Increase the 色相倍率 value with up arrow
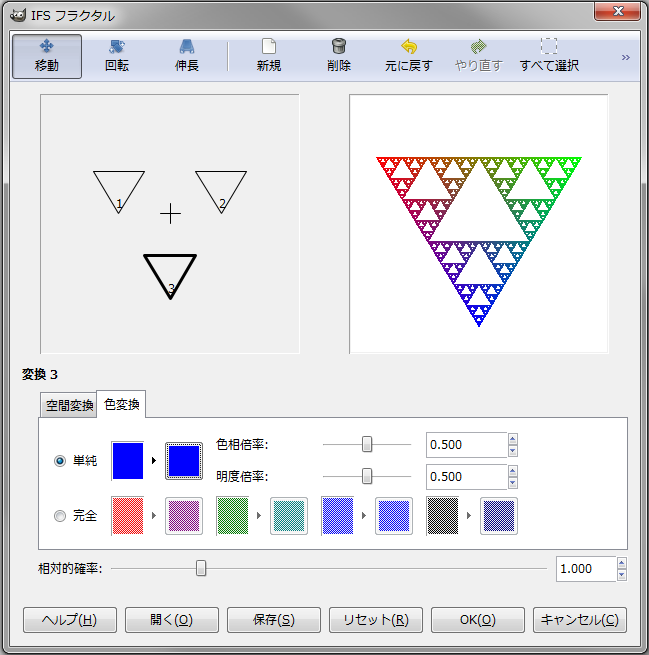649x655 pixels. click(513, 439)
